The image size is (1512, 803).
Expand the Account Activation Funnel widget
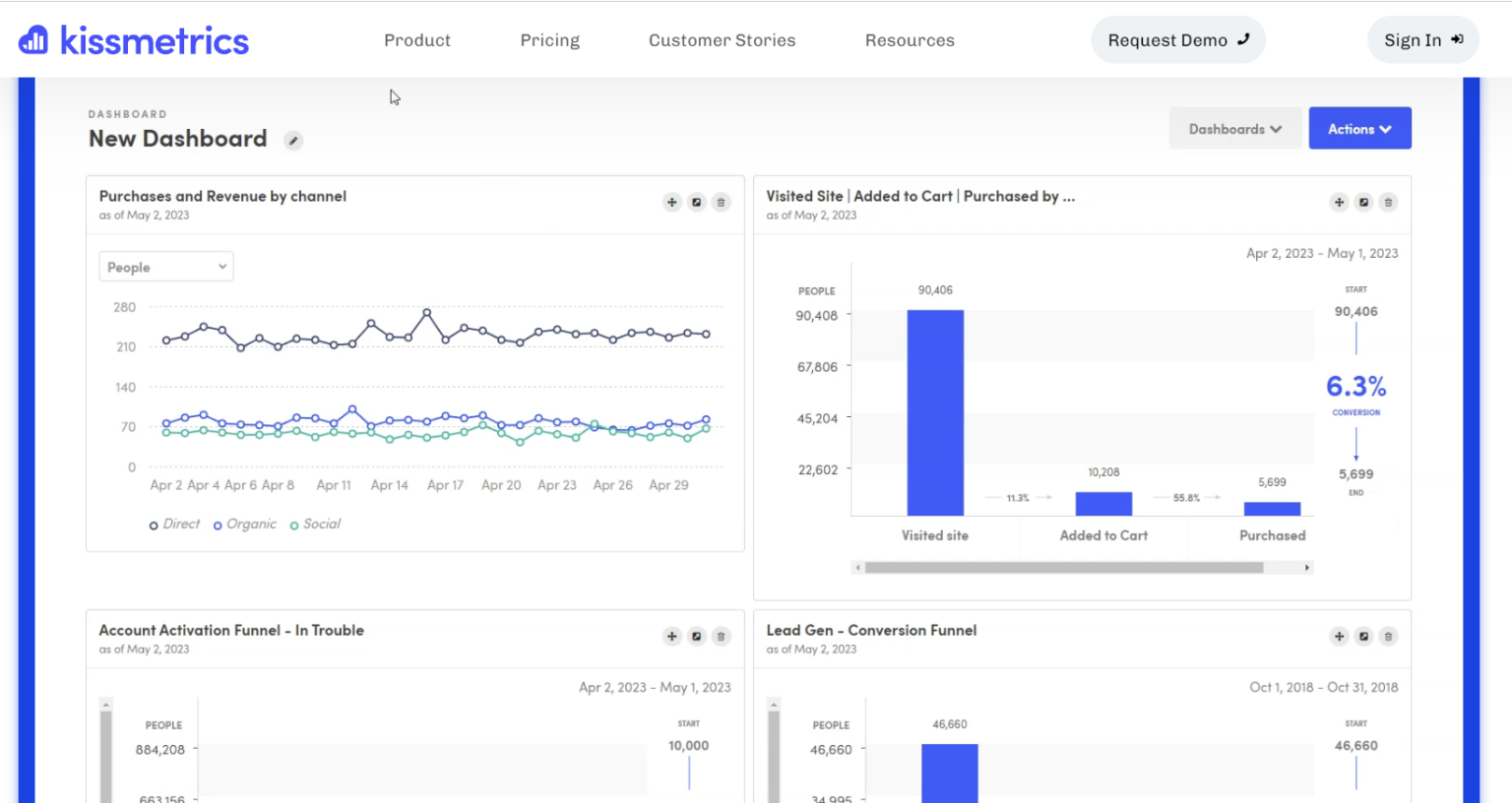(697, 637)
